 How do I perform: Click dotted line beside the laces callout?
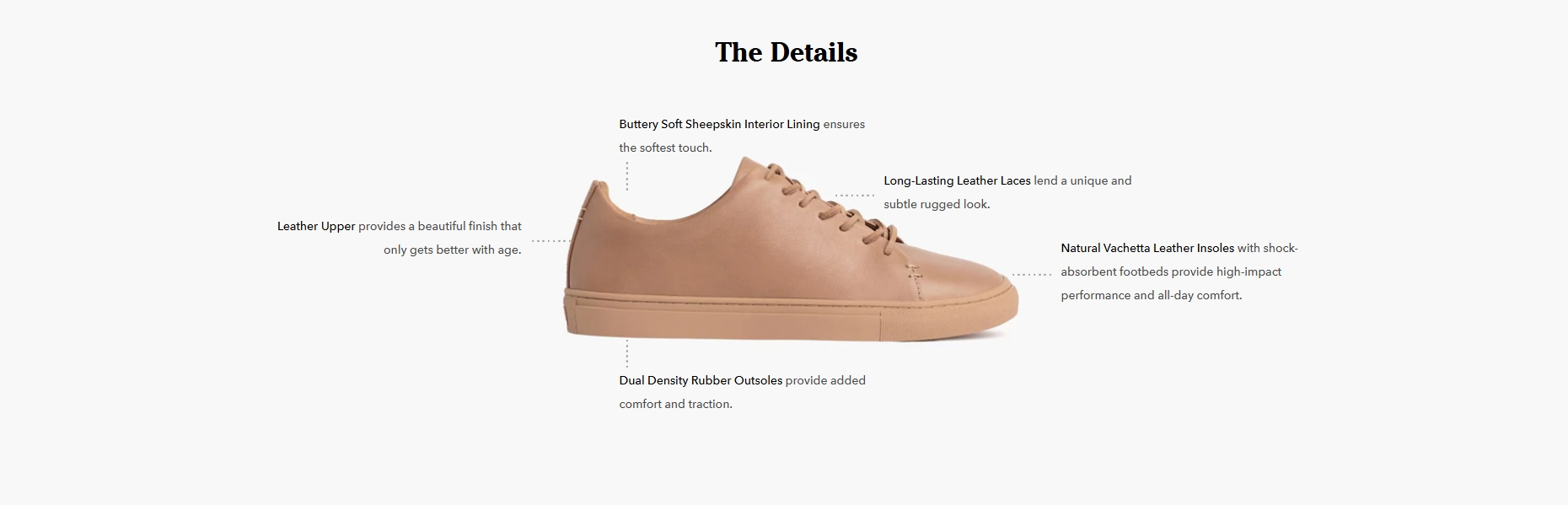click(855, 196)
